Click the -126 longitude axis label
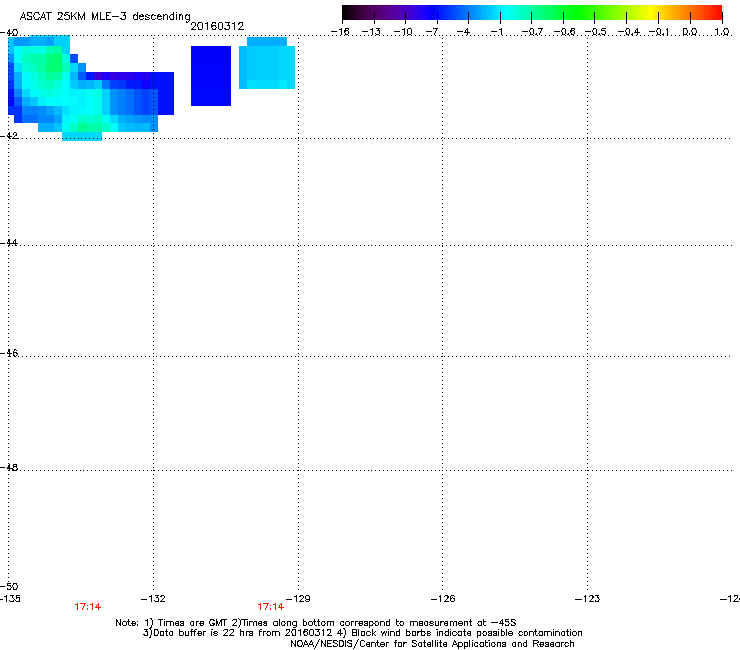The height and width of the screenshot is (650, 740). [443, 599]
